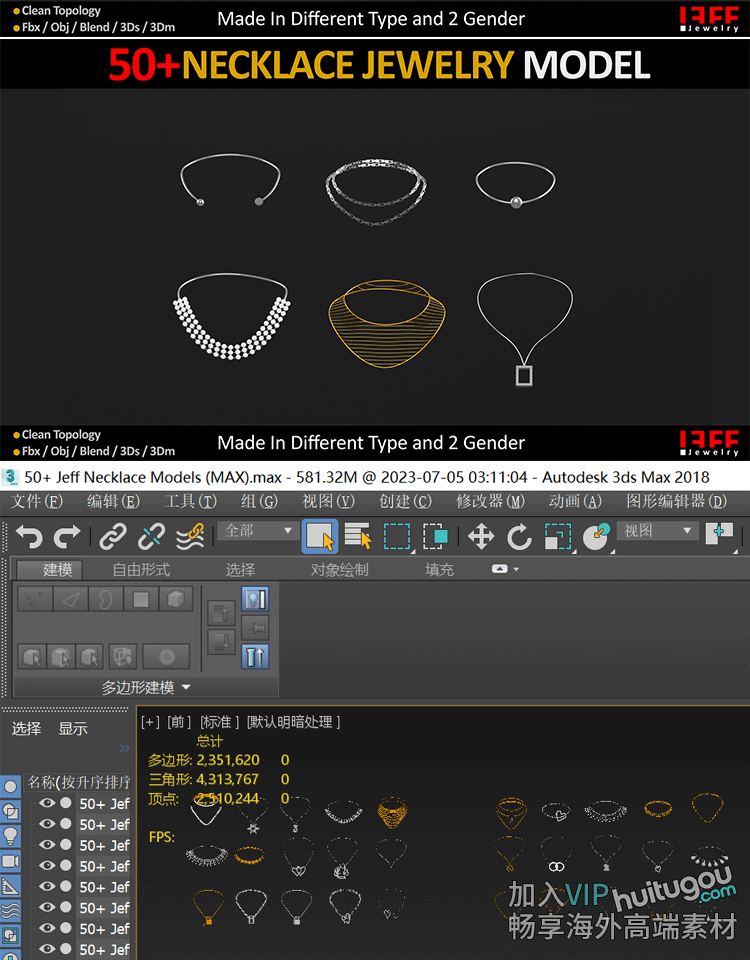Open scene explorer 显示 menu
Viewport: 750px width, 960px height.
73,729
